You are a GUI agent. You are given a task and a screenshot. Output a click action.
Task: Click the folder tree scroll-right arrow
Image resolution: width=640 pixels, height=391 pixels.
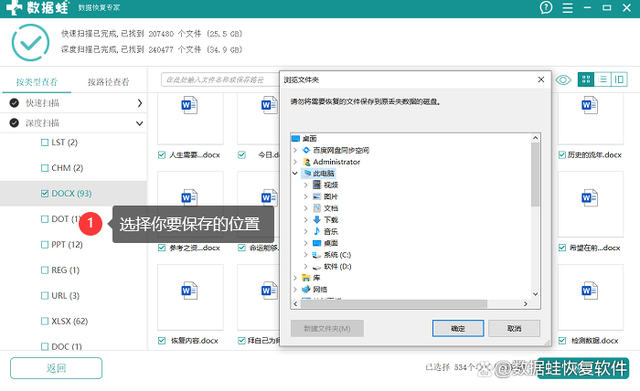[x=525, y=304]
